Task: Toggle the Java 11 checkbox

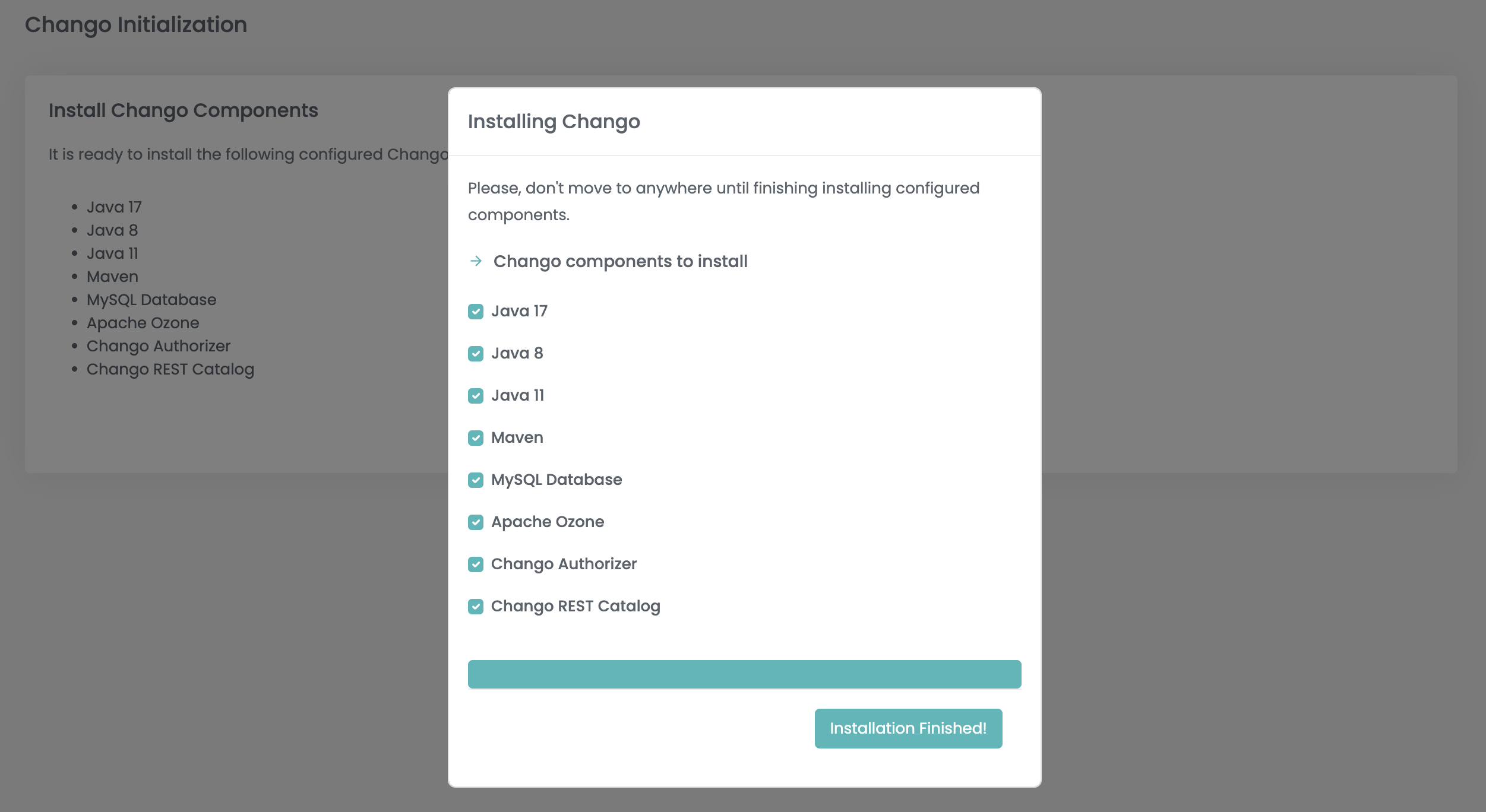Action: point(476,396)
